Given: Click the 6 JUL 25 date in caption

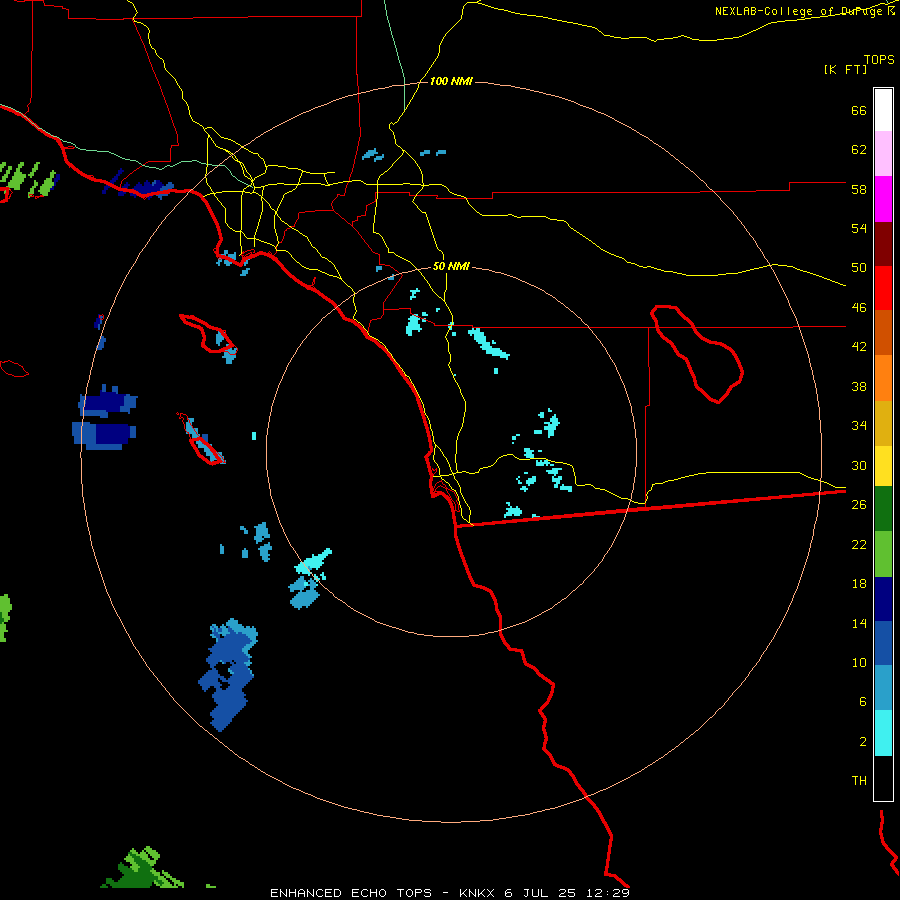Looking at the screenshot, I should (541, 893).
